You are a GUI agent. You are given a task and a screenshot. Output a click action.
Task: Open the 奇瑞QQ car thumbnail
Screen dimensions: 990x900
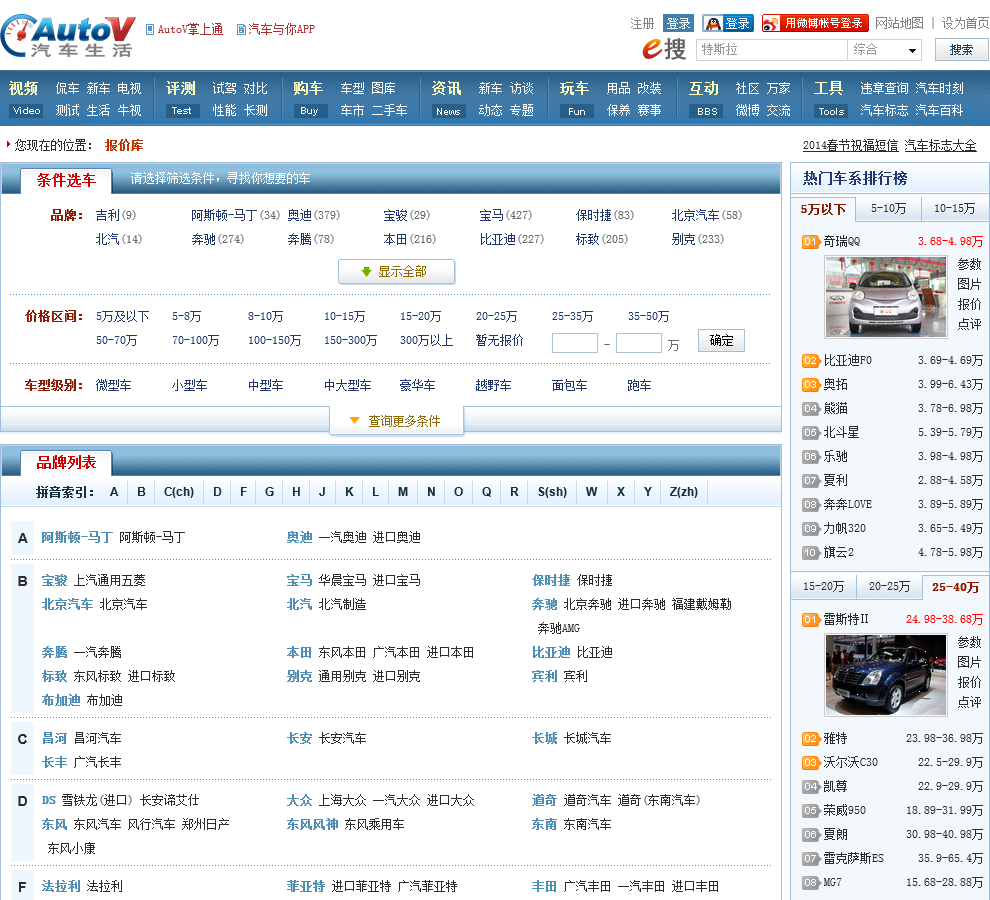pyautogui.click(x=886, y=297)
